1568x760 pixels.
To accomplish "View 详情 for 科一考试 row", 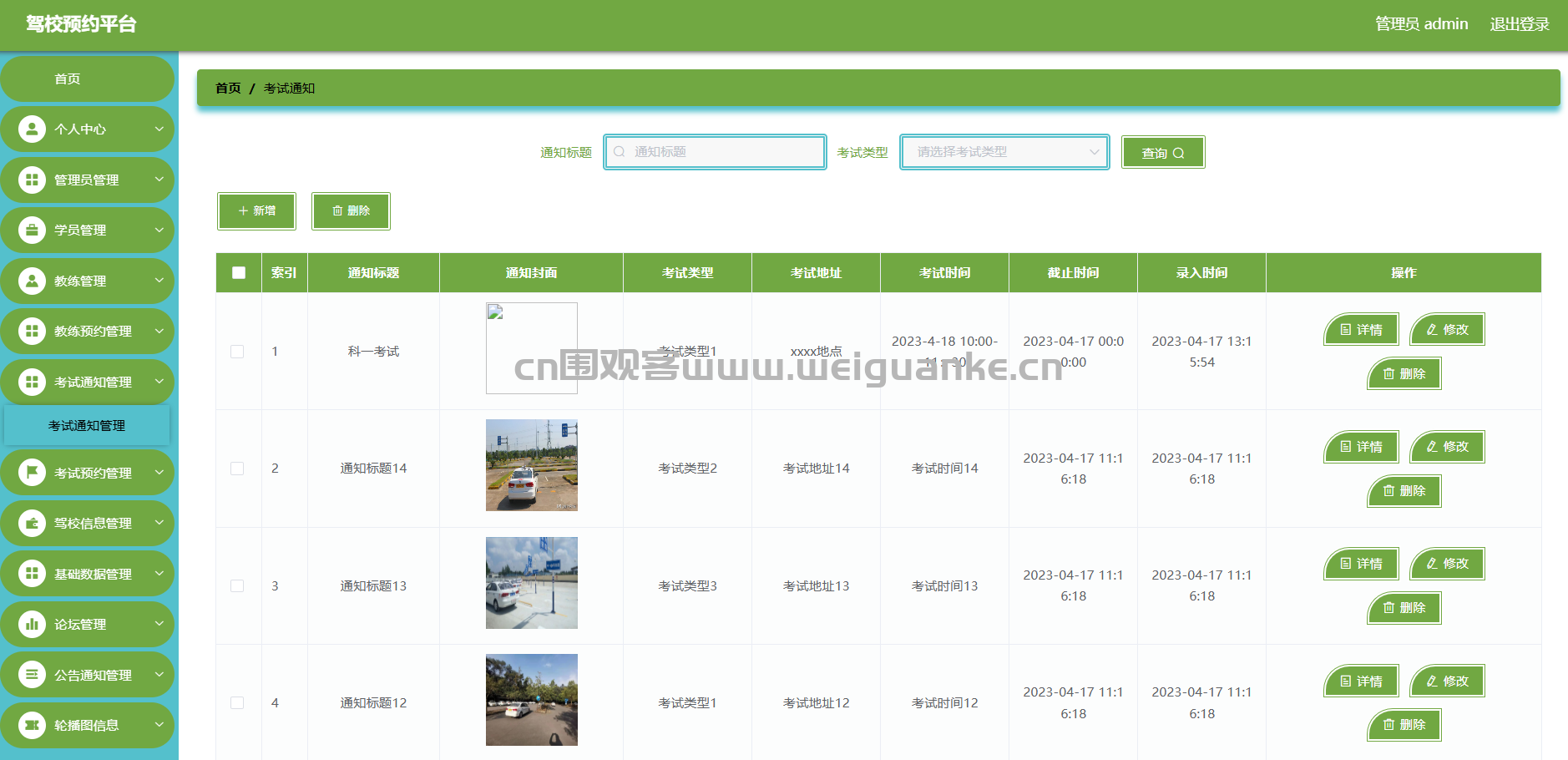I will tap(1362, 330).
